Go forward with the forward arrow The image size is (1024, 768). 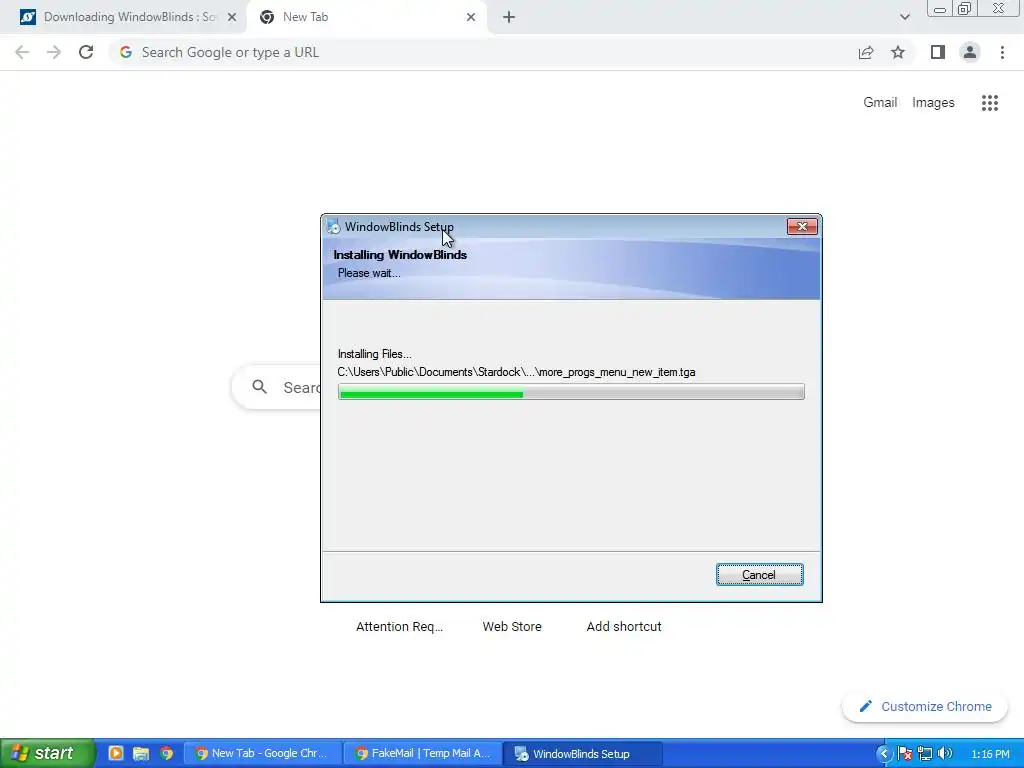(54, 52)
